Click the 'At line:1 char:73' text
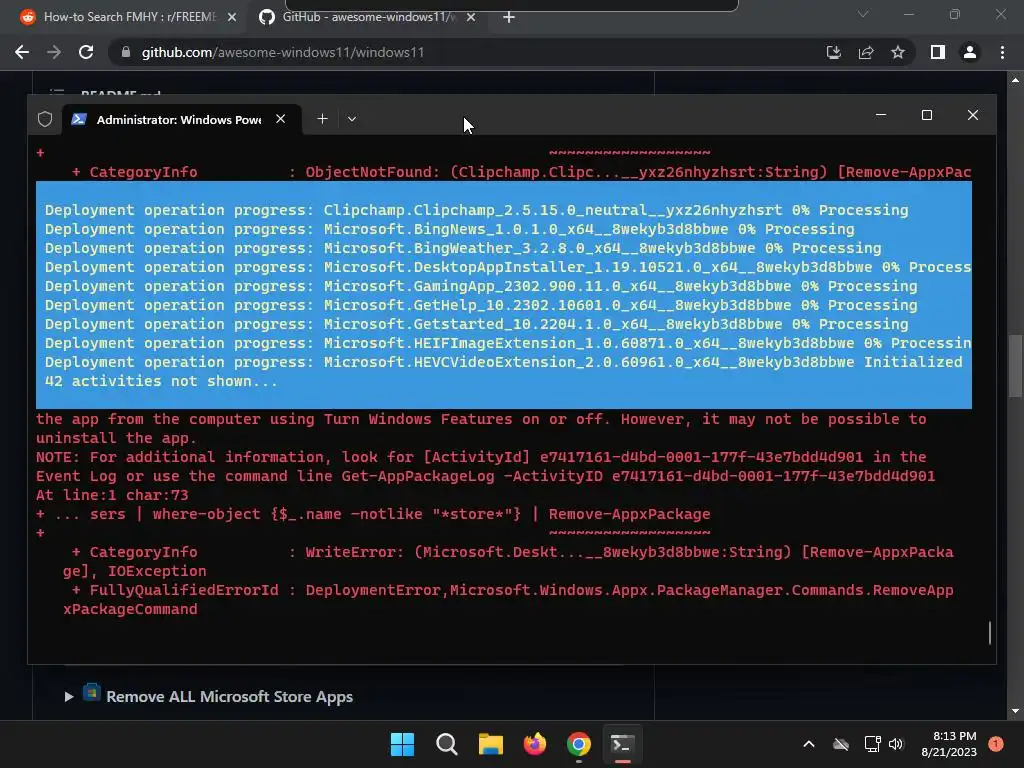The image size is (1024, 768). pyautogui.click(x=112, y=496)
